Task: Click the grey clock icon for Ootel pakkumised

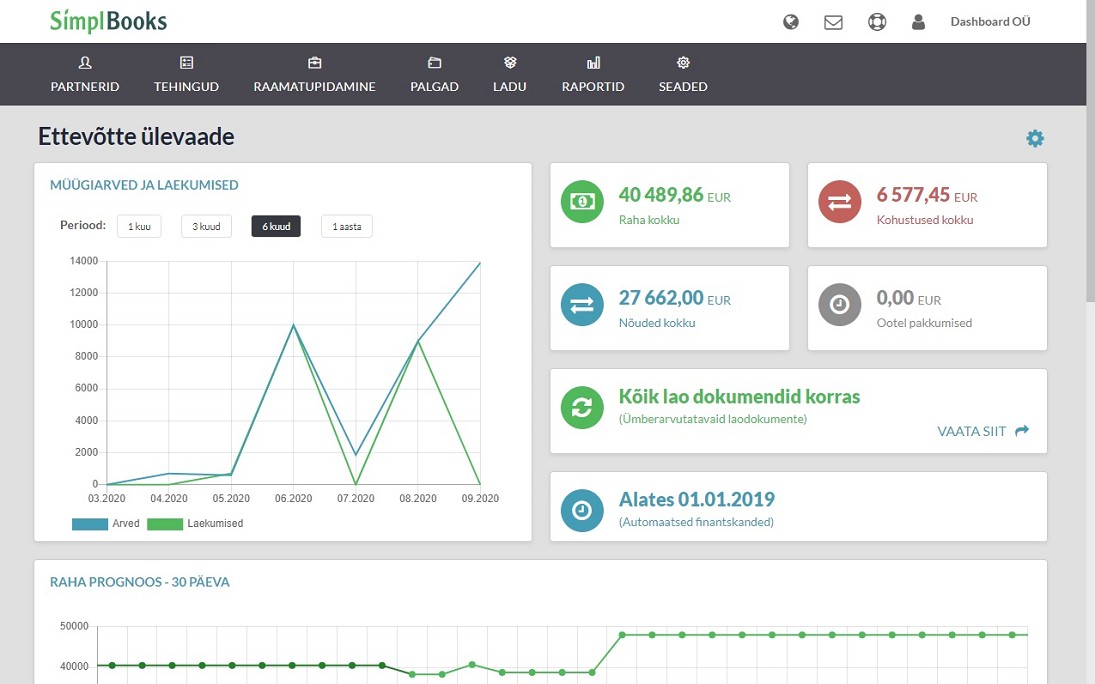Action: [x=839, y=305]
